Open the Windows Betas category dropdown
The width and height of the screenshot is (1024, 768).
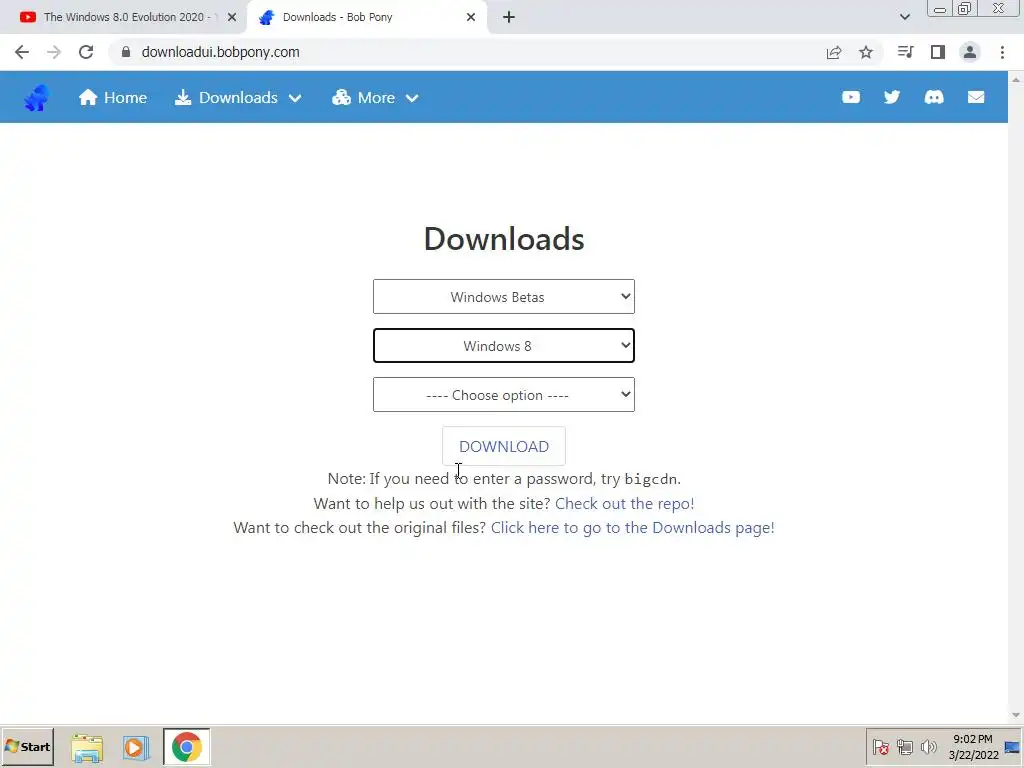point(504,296)
